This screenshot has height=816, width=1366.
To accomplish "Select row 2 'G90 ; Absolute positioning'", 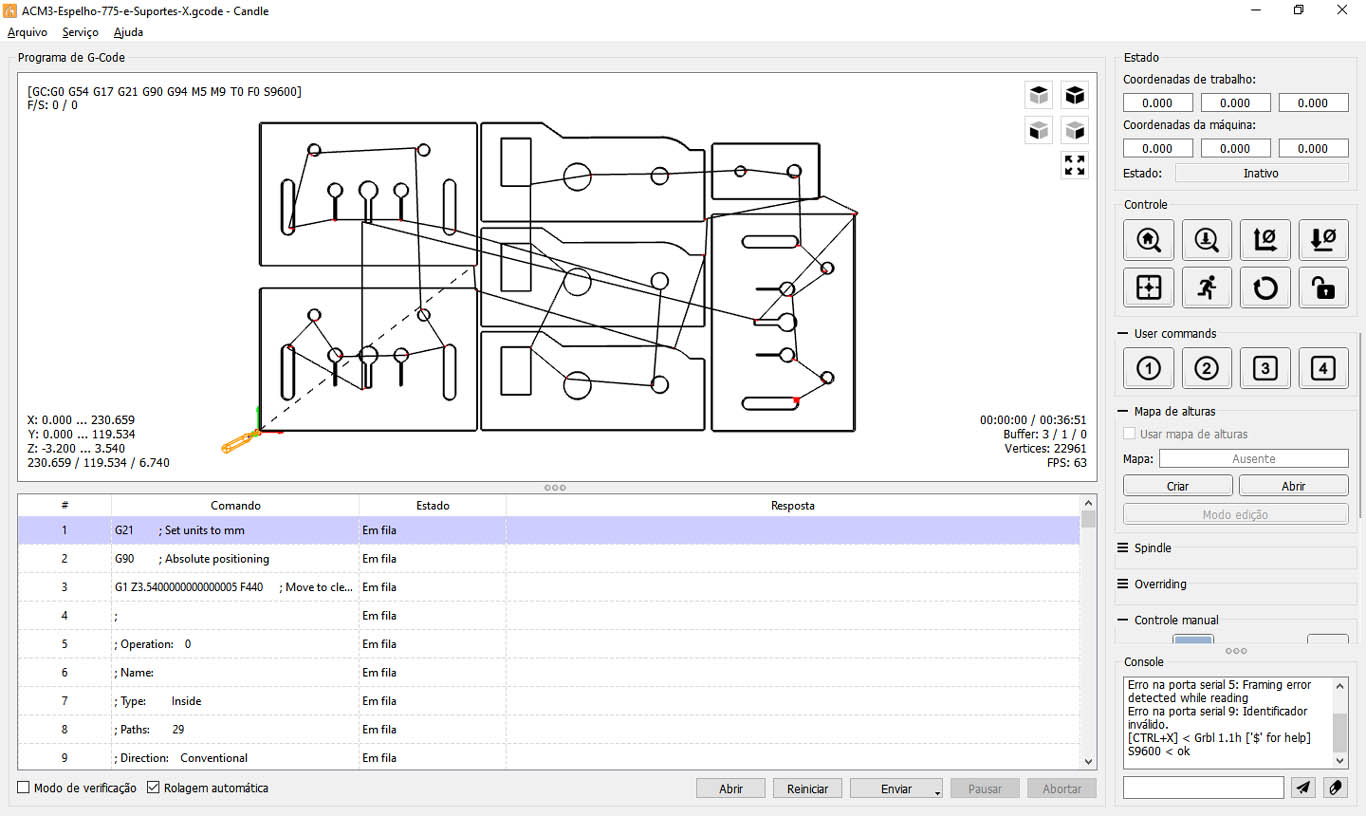I will click(x=549, y=559).
